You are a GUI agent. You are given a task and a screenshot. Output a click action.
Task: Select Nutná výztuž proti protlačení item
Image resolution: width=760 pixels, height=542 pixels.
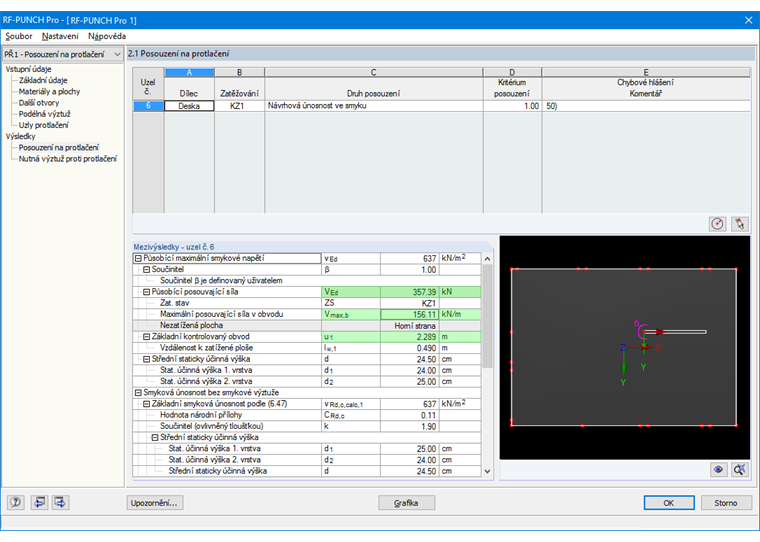pyautogui.click(x=68, y=159)
